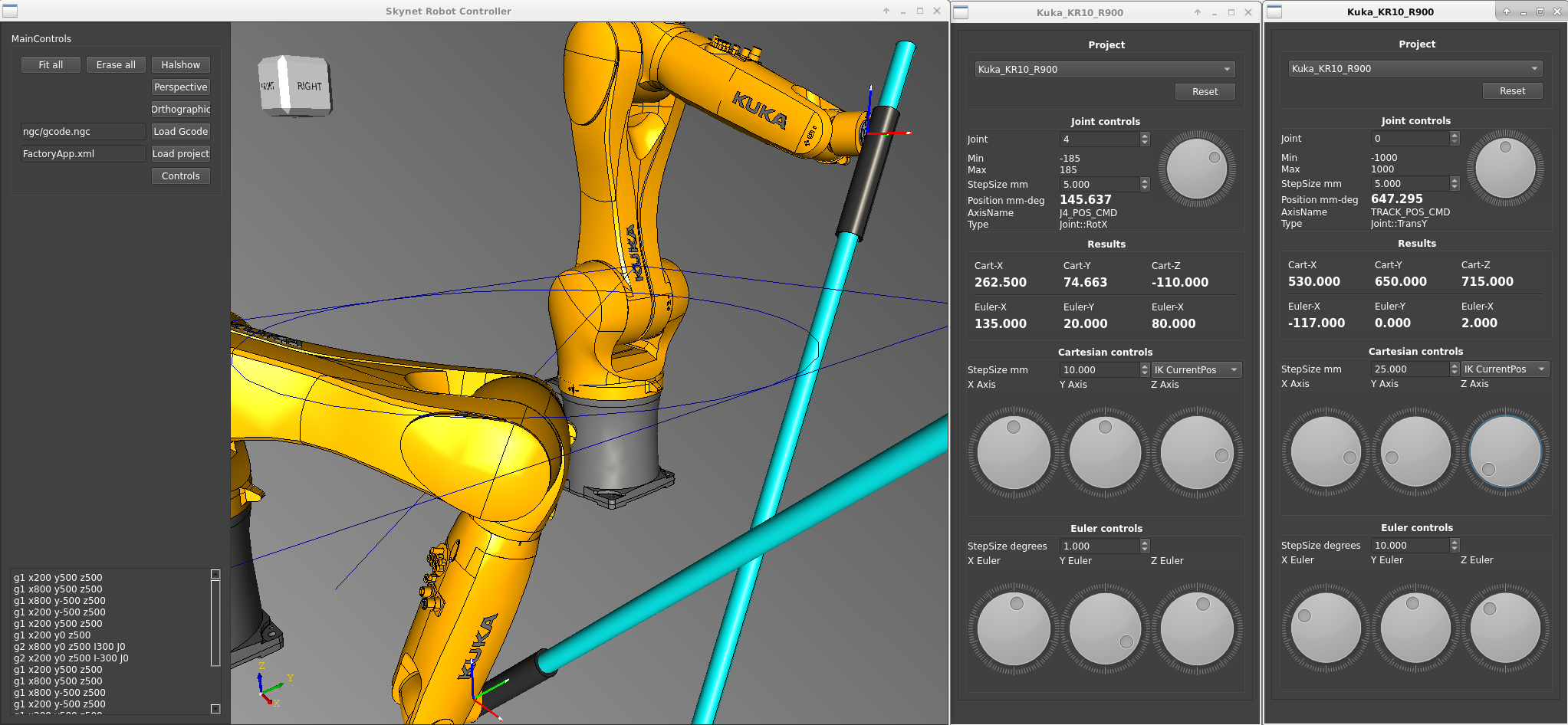Click Joint spinbox showing 4

click(x=1104, y=139)
